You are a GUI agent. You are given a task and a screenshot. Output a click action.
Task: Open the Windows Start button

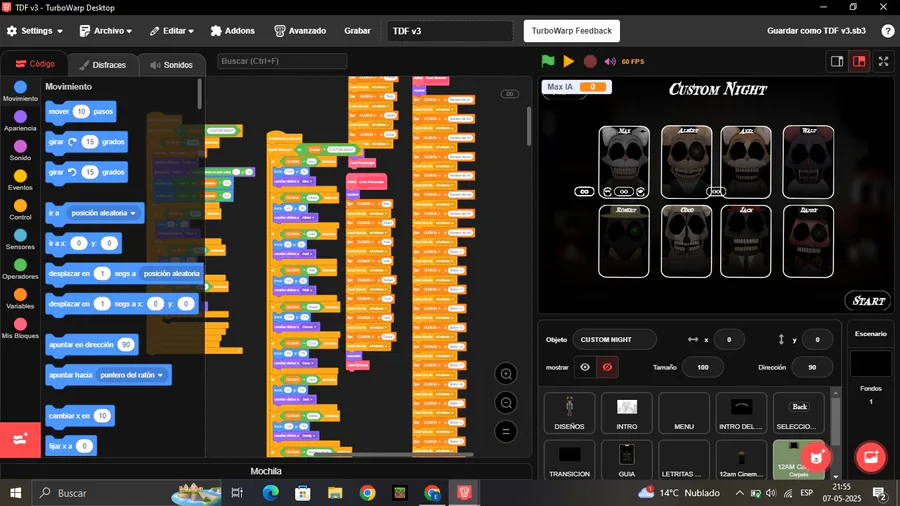coord(15,493)
